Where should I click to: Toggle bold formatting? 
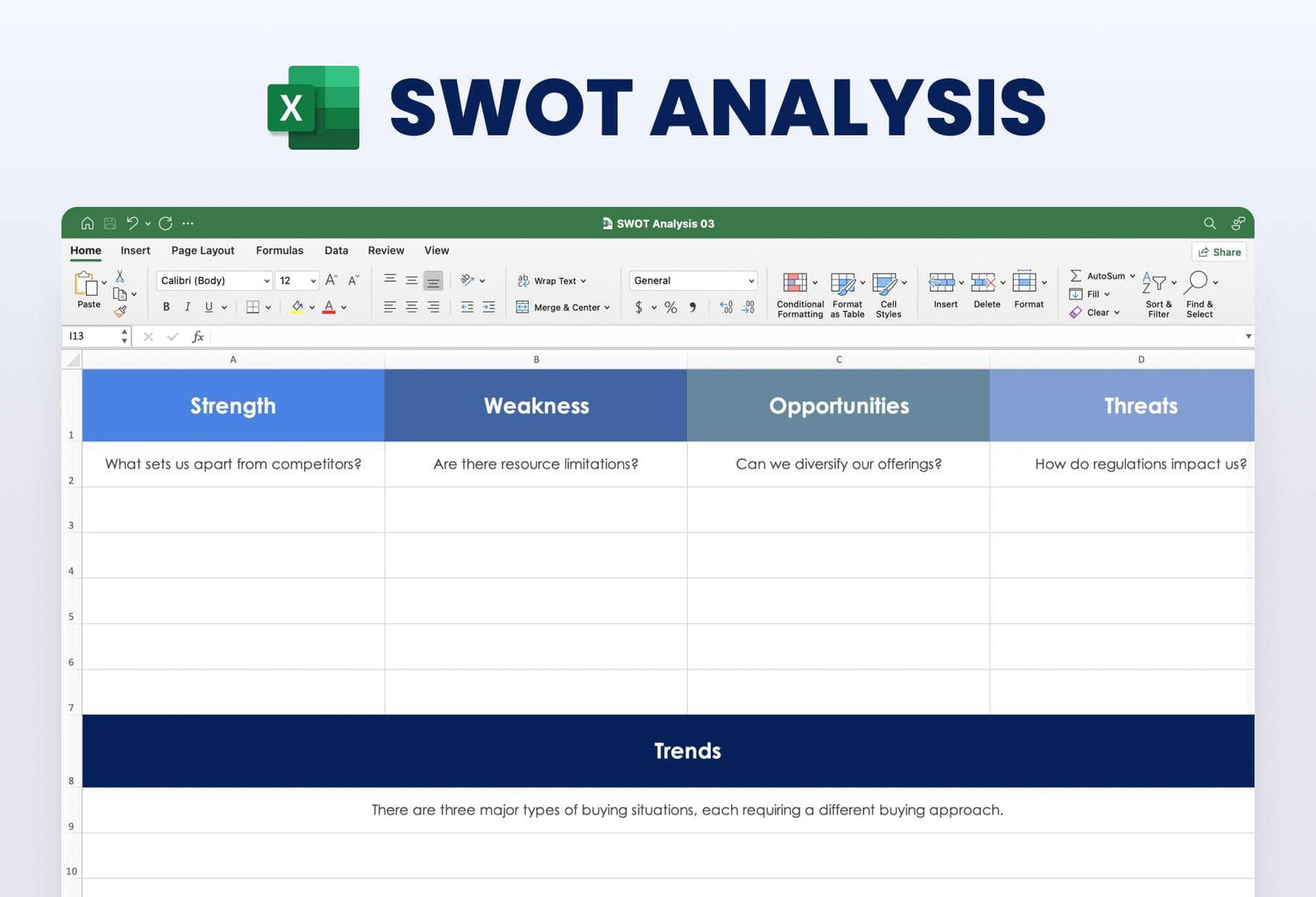click(x=166, y=307)
